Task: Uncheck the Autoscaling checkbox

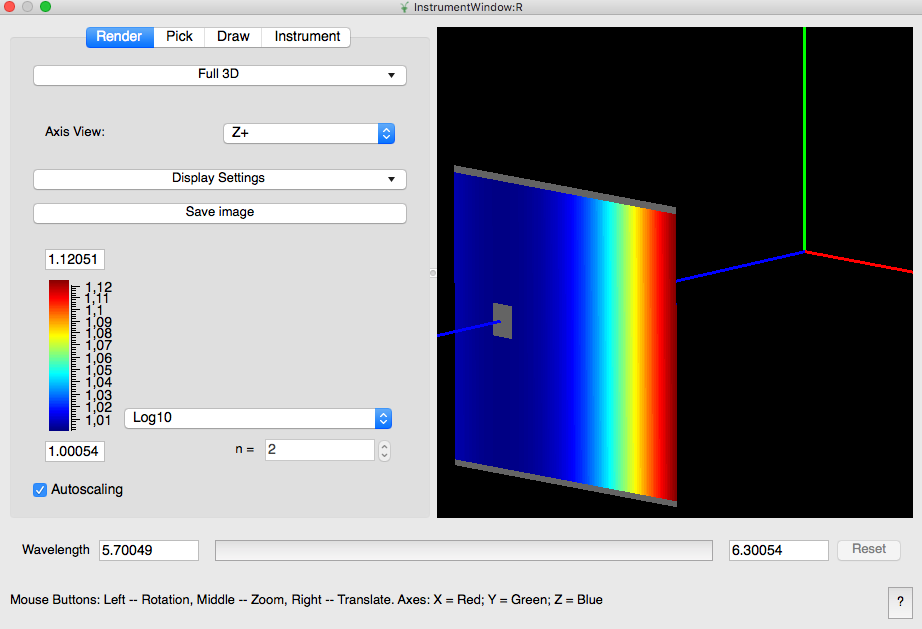Action: pyautogui.click(x=41, y=490)
